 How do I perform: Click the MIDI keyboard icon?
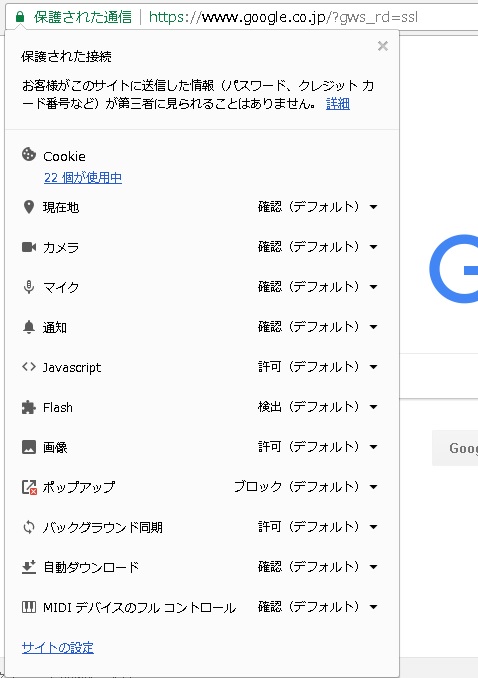[x=29, y=607]
